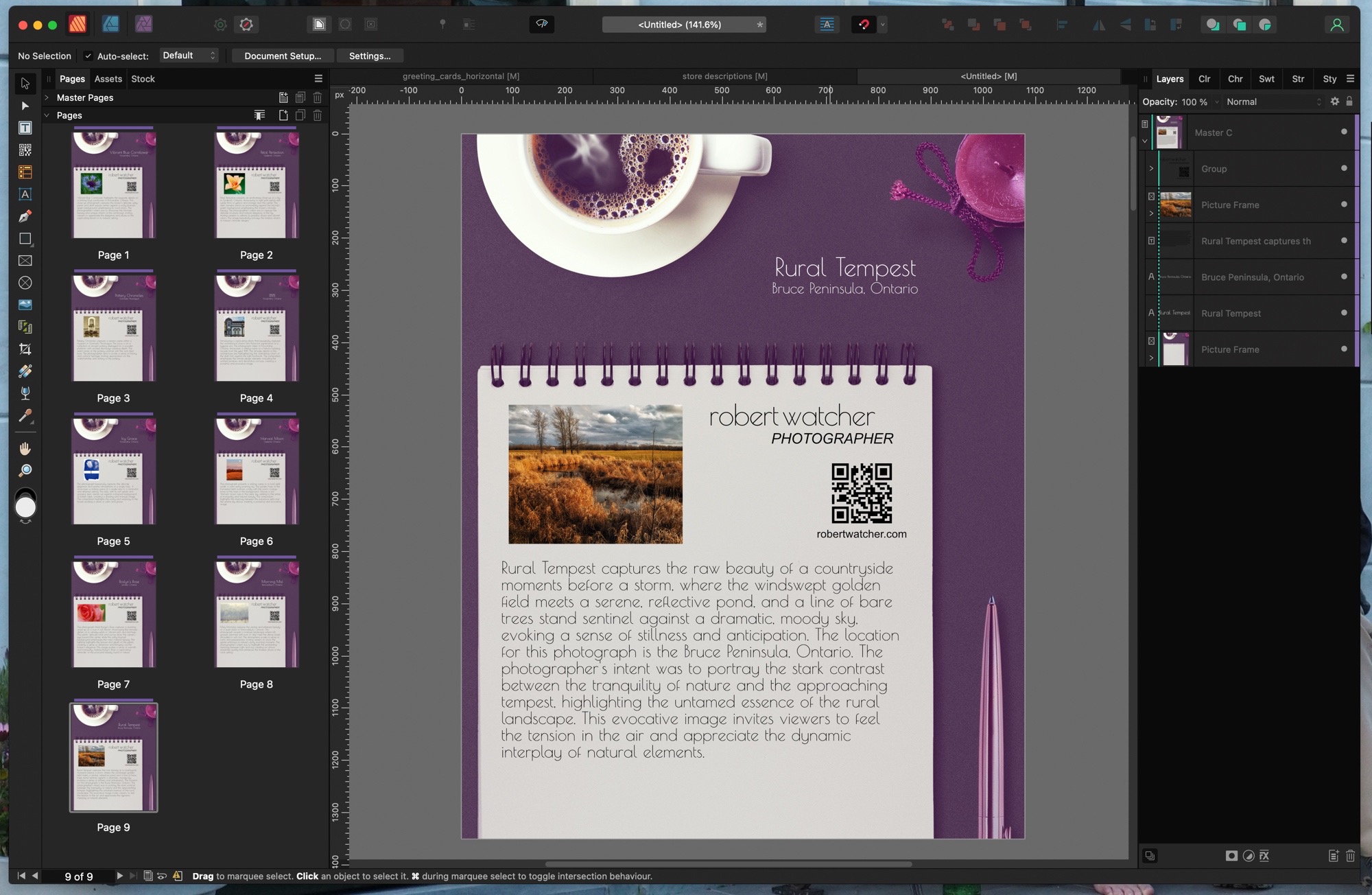
Task: Open the Page 3 thumbnail
Action: 114,327
